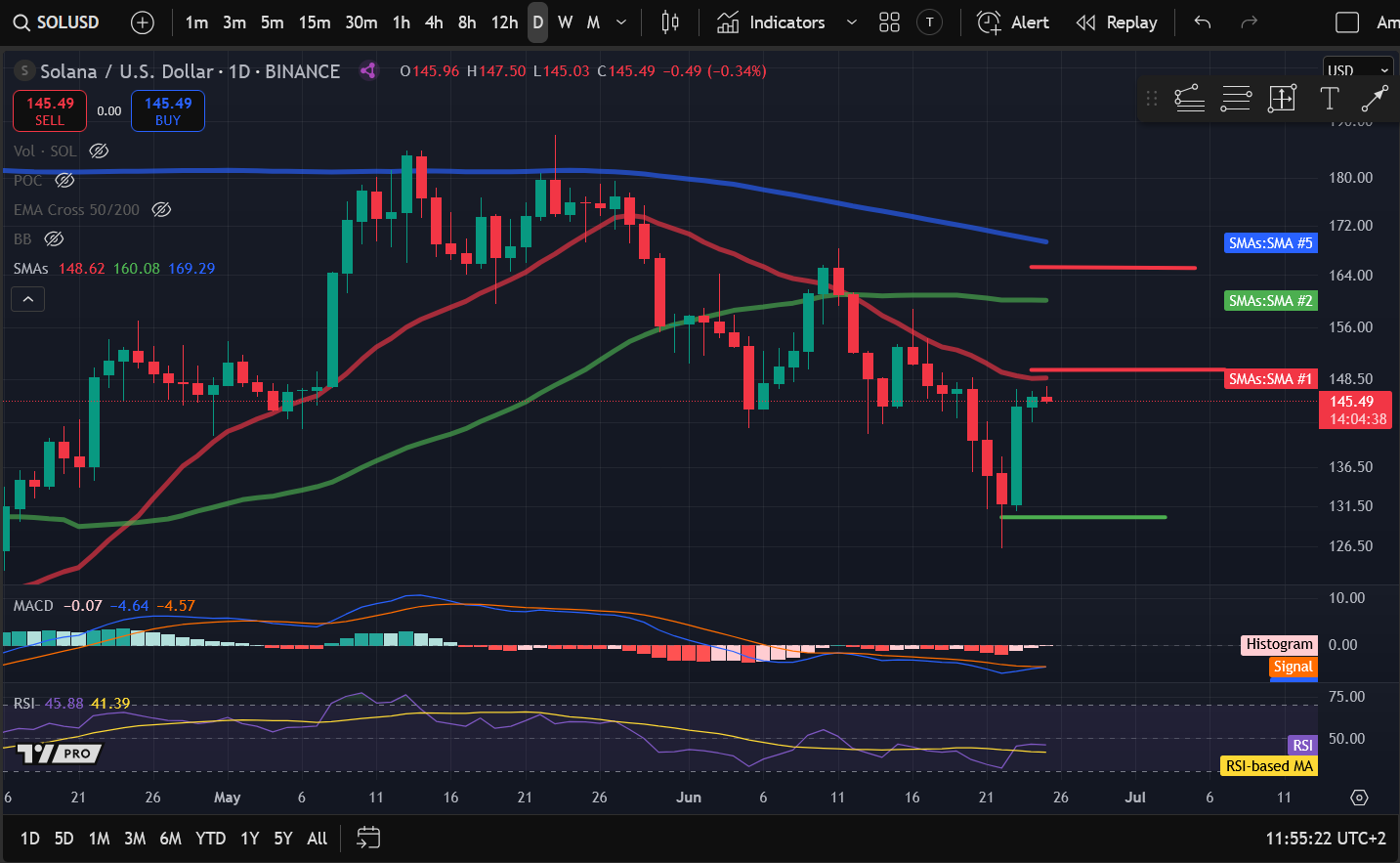The height and width of the screenshot is (863, 1400).
Task: Click the 145.49 SELL button
Action: (x=50, y=110)
